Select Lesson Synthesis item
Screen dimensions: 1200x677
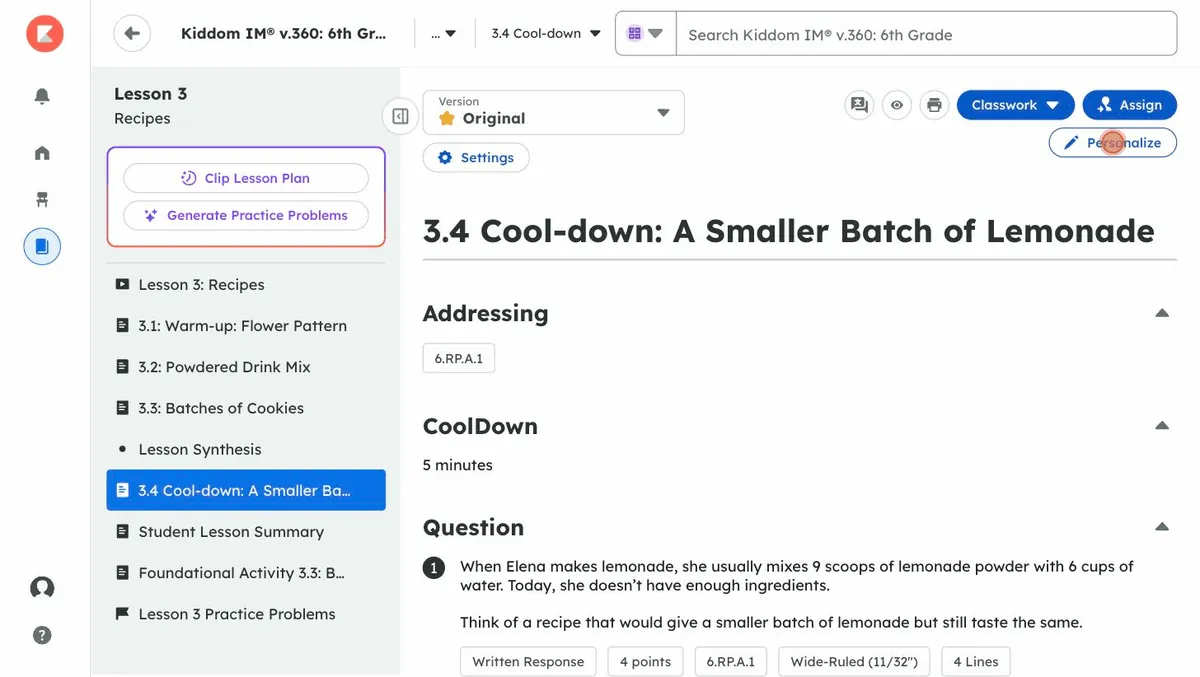point(246,449)
